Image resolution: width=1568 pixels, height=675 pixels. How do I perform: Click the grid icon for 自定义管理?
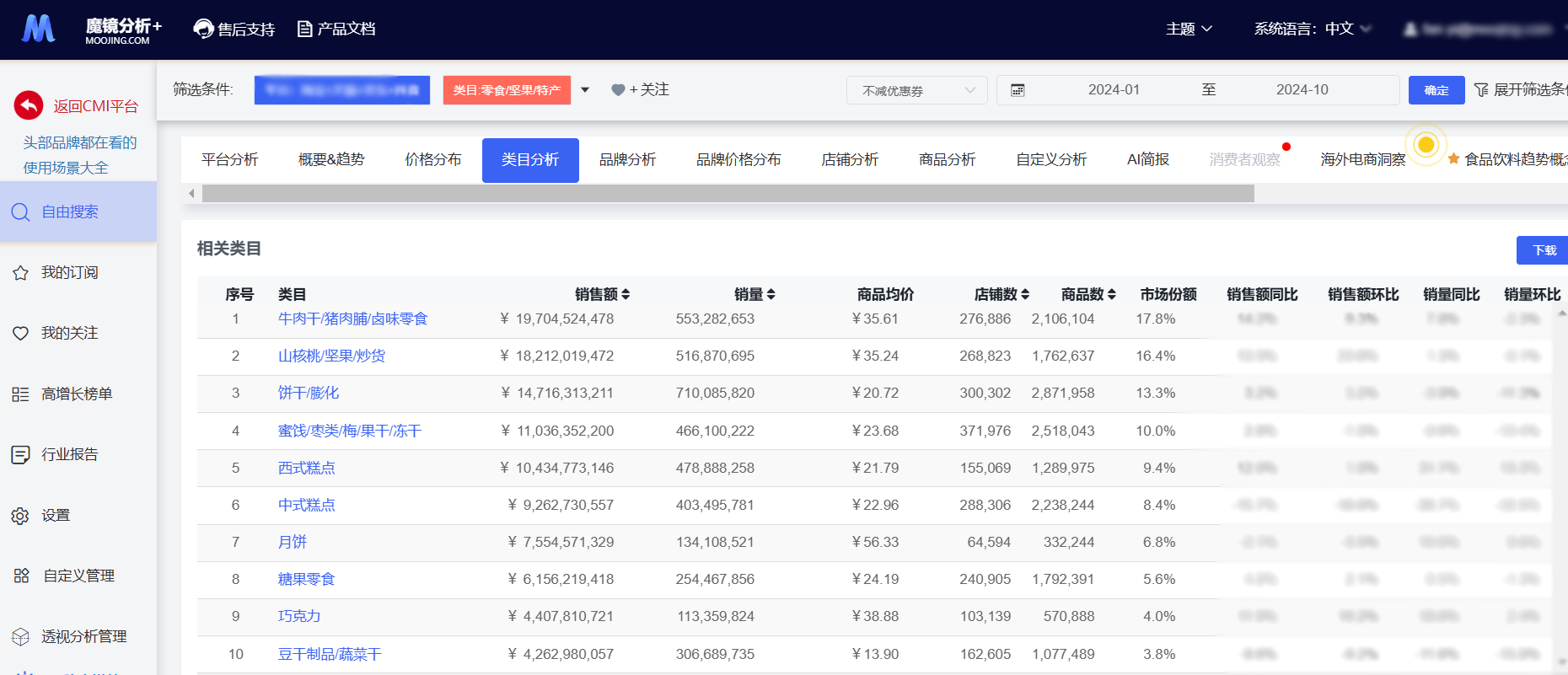22,576
